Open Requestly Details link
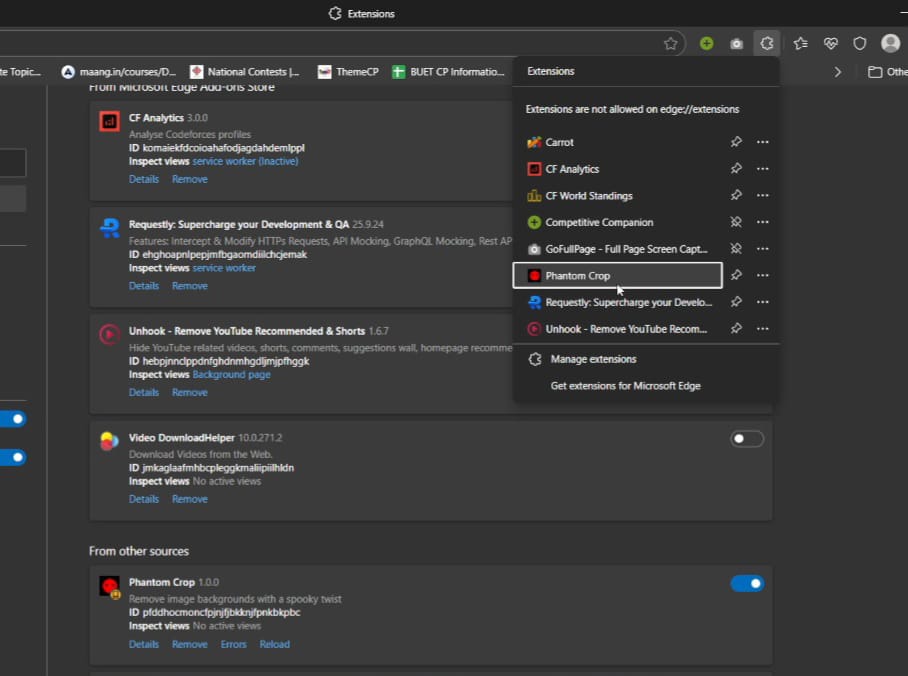The image size is (908, 676). point(144,286)
